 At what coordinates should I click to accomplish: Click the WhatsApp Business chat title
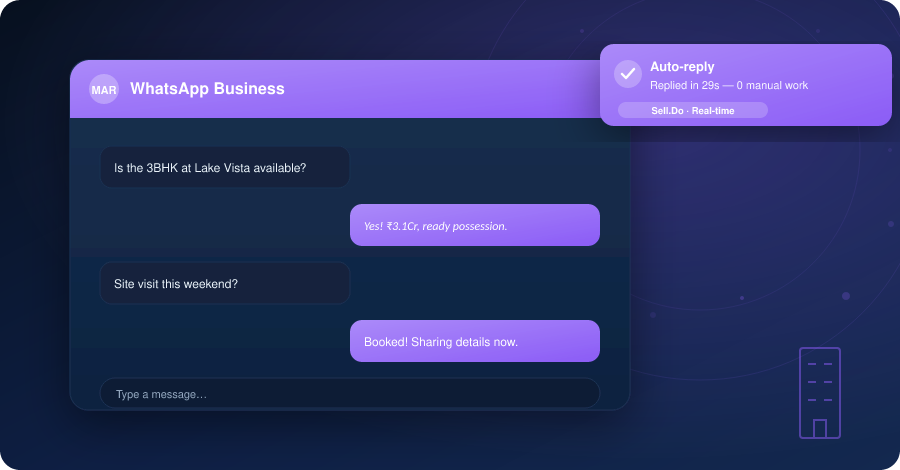(207, 89)
